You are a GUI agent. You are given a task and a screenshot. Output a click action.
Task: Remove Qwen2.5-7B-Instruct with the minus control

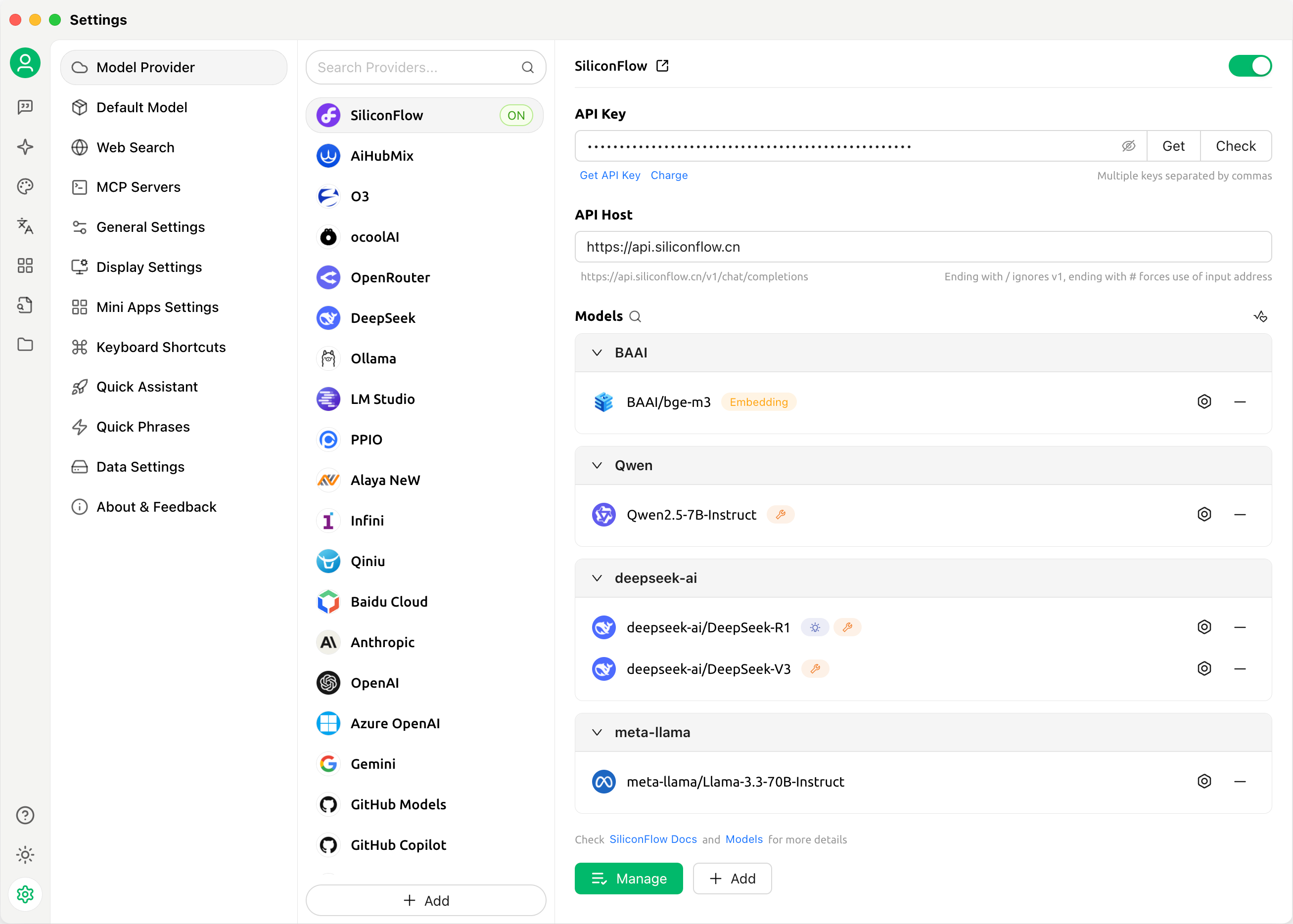[x=1241, y=514]
